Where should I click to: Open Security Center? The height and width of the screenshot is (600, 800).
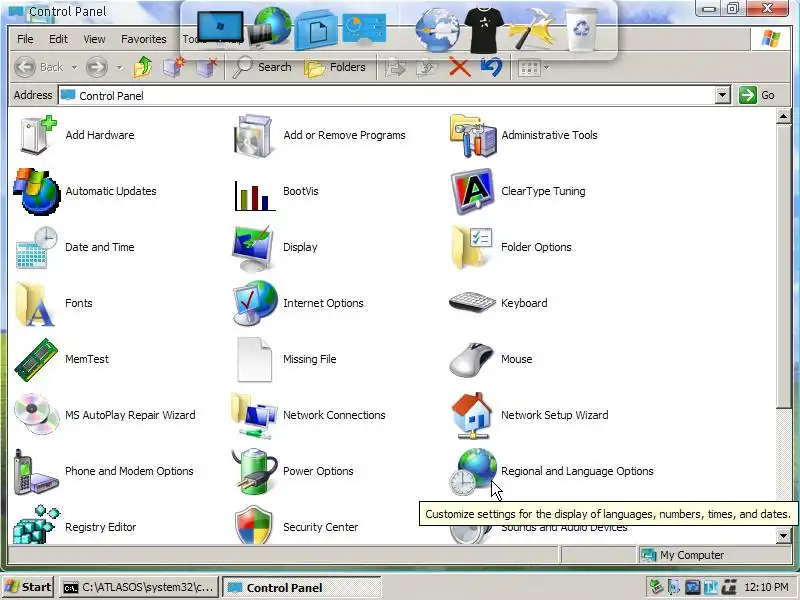[296, 526]
